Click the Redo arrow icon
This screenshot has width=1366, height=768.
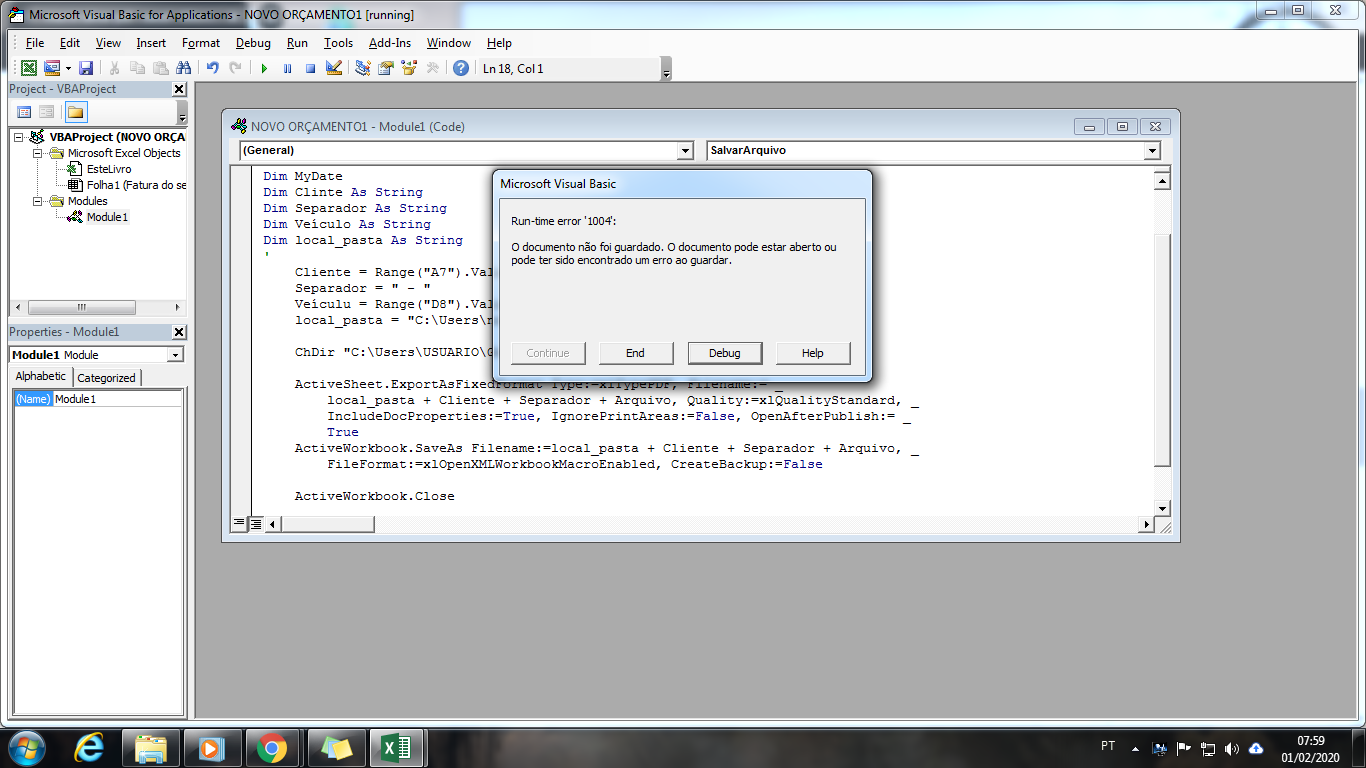236,68
